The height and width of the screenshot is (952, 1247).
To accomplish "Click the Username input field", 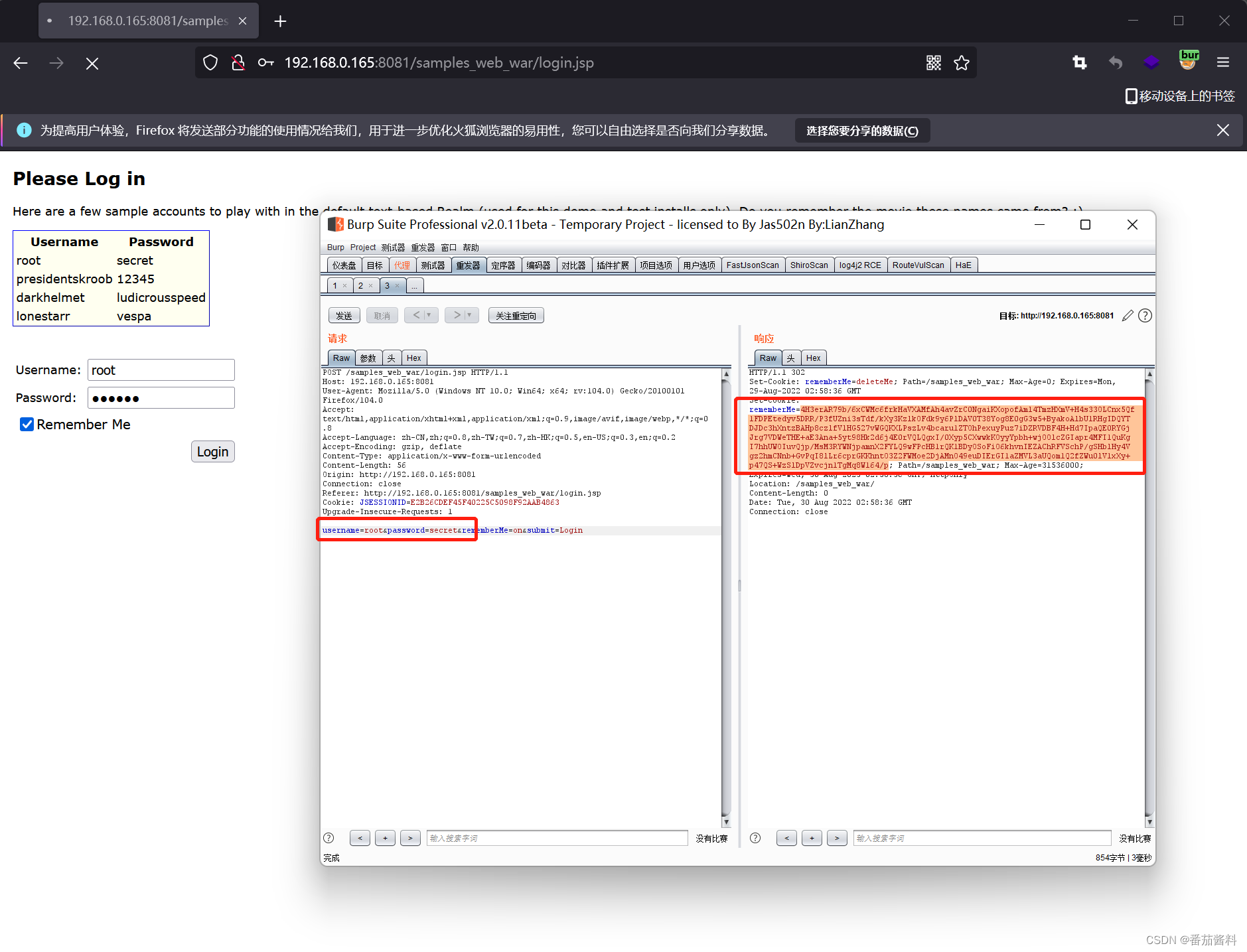I will pyautogui.click(x=161, y=370).
